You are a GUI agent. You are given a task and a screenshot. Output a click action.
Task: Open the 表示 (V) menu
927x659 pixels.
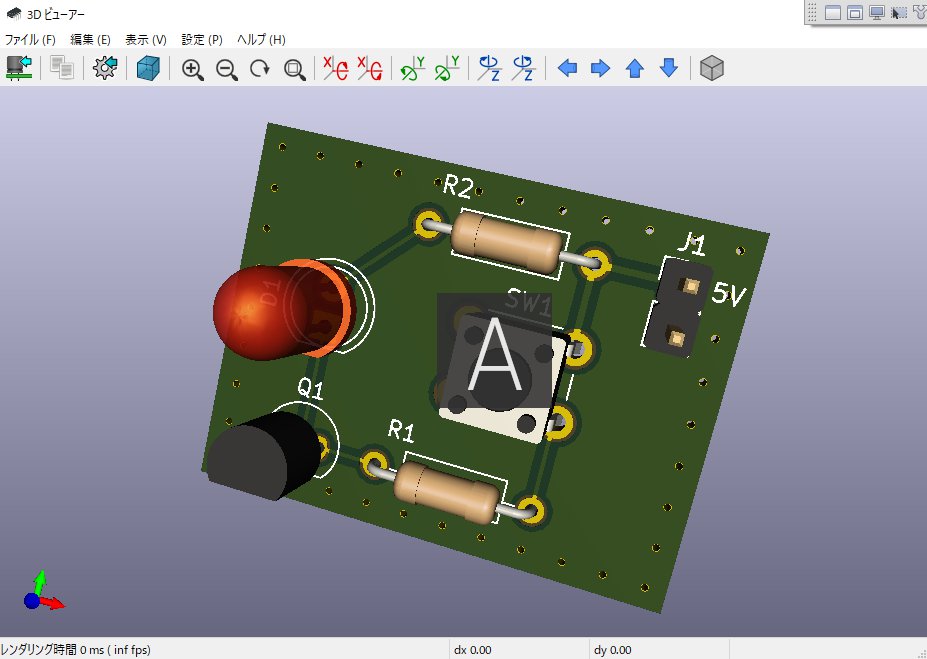145,40
